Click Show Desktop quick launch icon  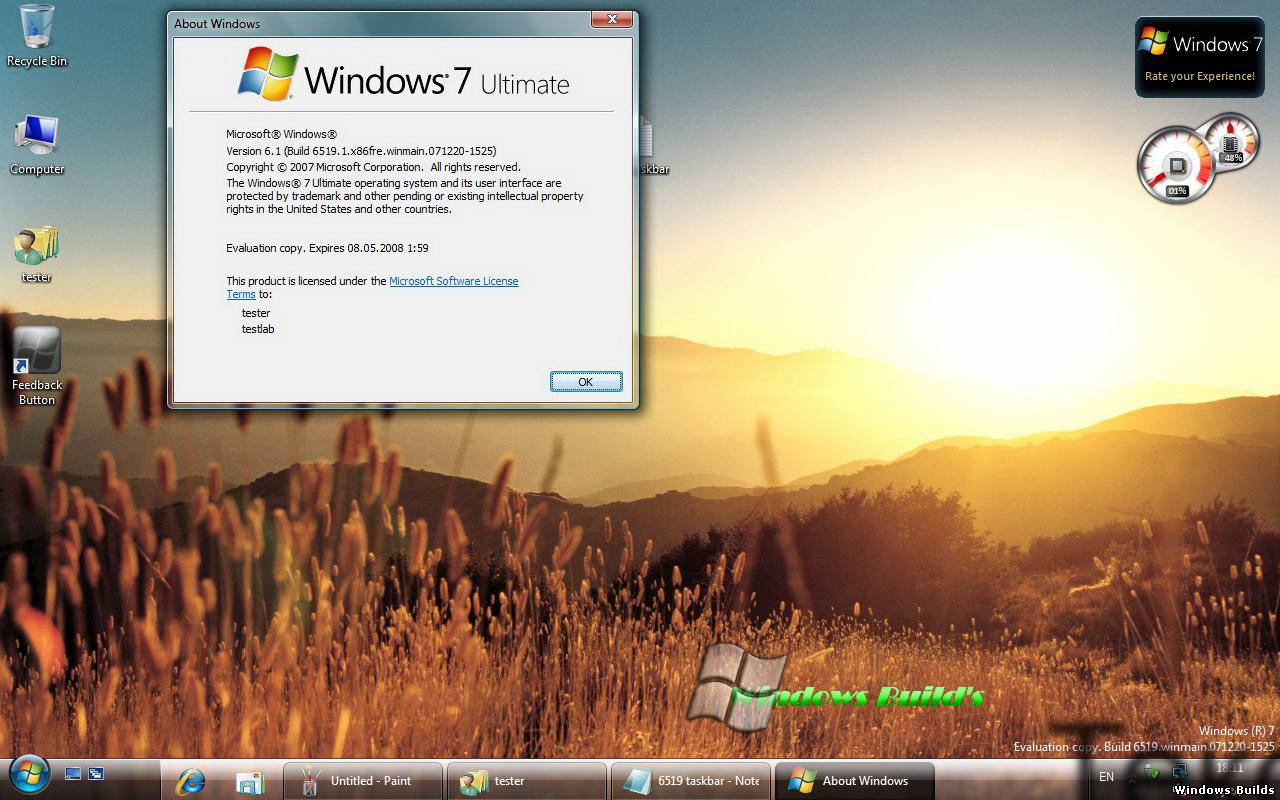[x=72, y=774]
